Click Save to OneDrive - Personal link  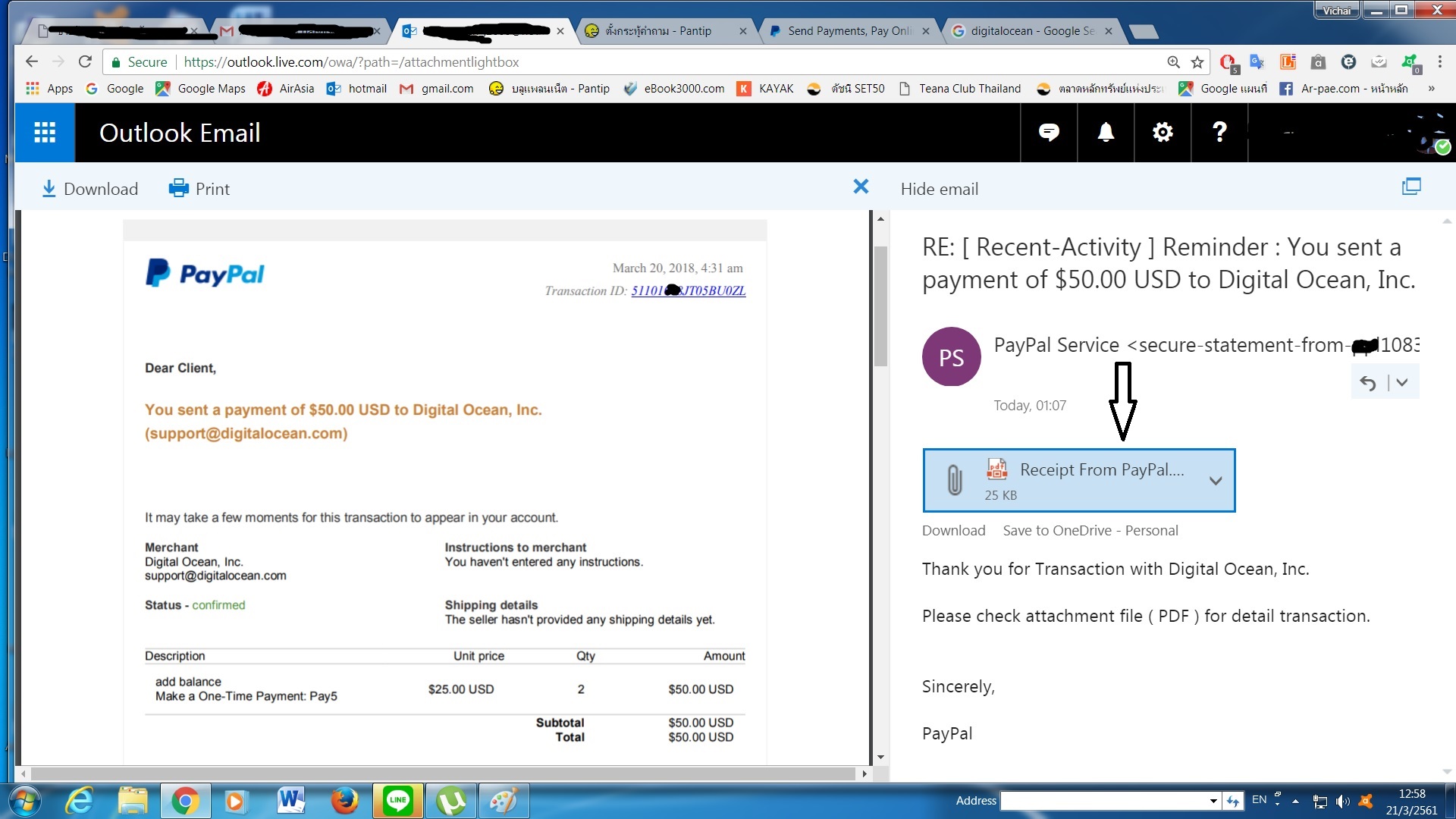pos(1090,531)
